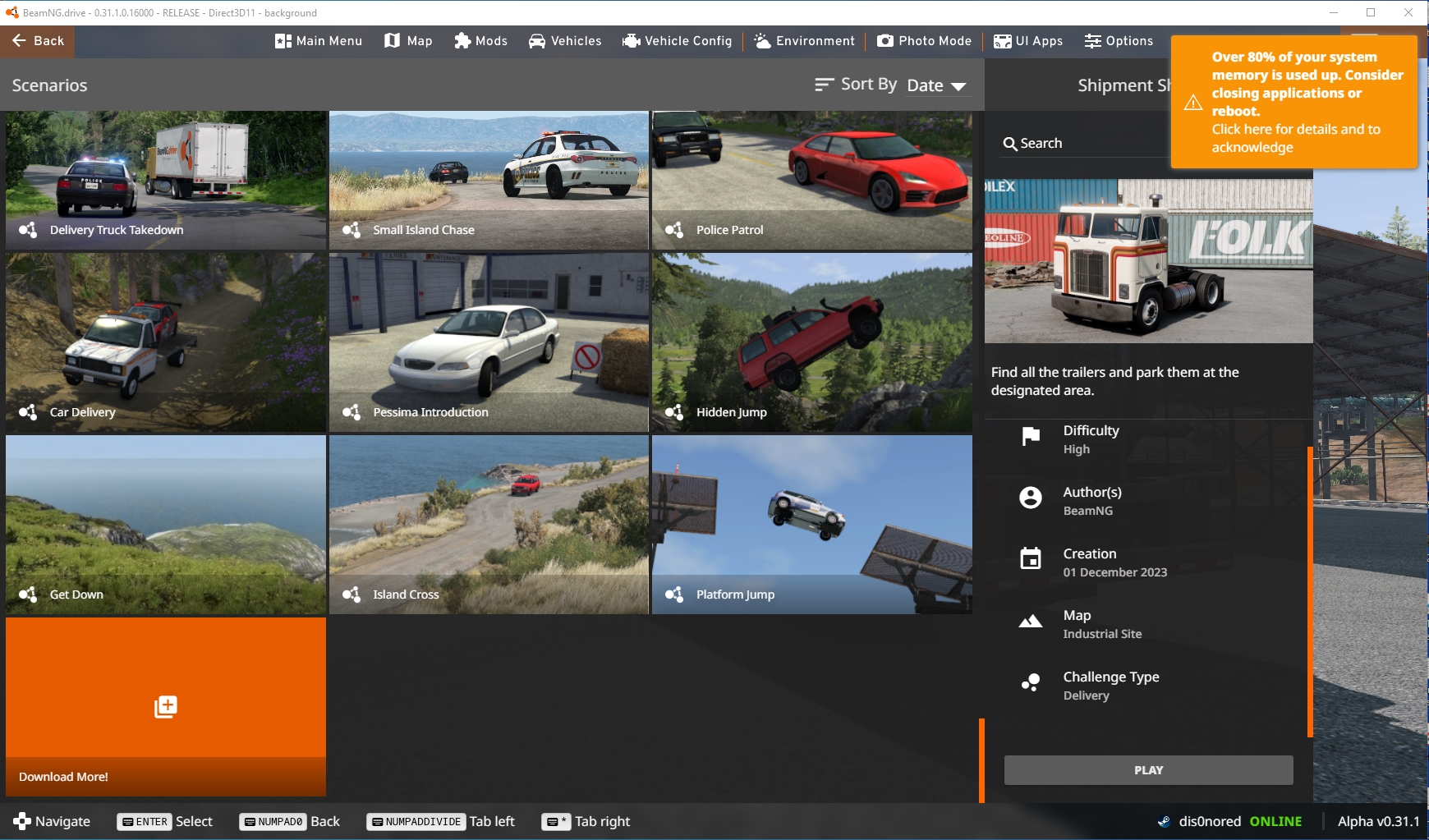The width and height of the screenshot is (1429, 840).
Task: Click the BeamNG.drive title bar app icon
Action: tap(12, 12)
